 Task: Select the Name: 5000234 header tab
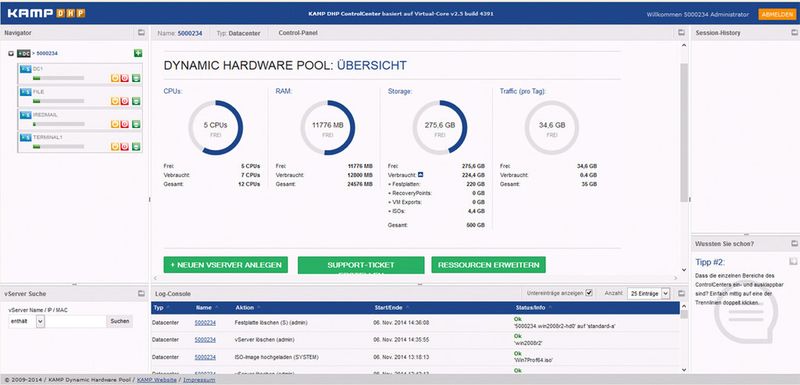[180, 33]
